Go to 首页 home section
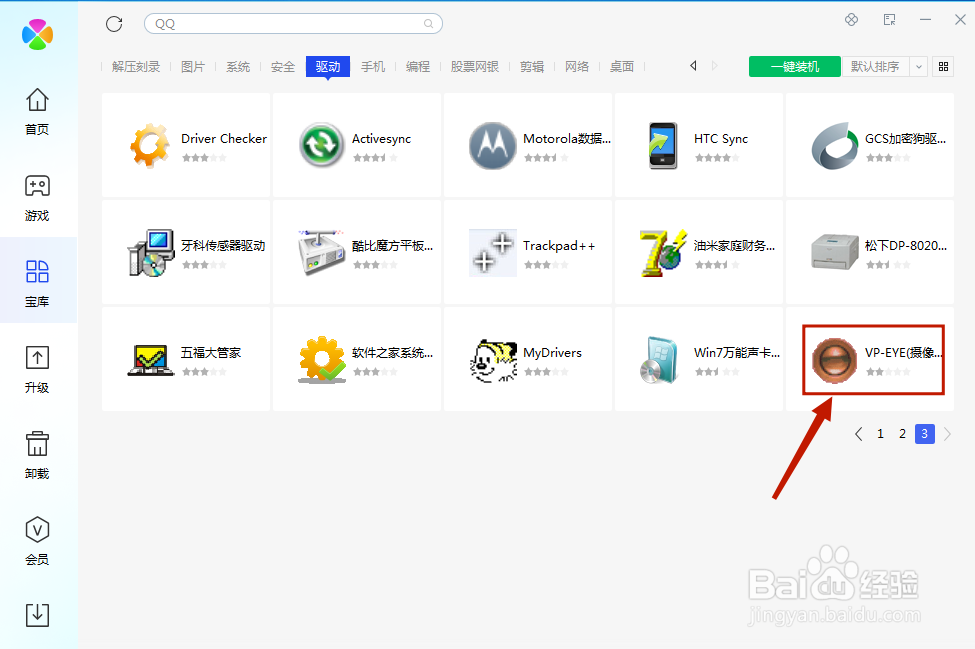Screen dimensions: 975x649 37,111
